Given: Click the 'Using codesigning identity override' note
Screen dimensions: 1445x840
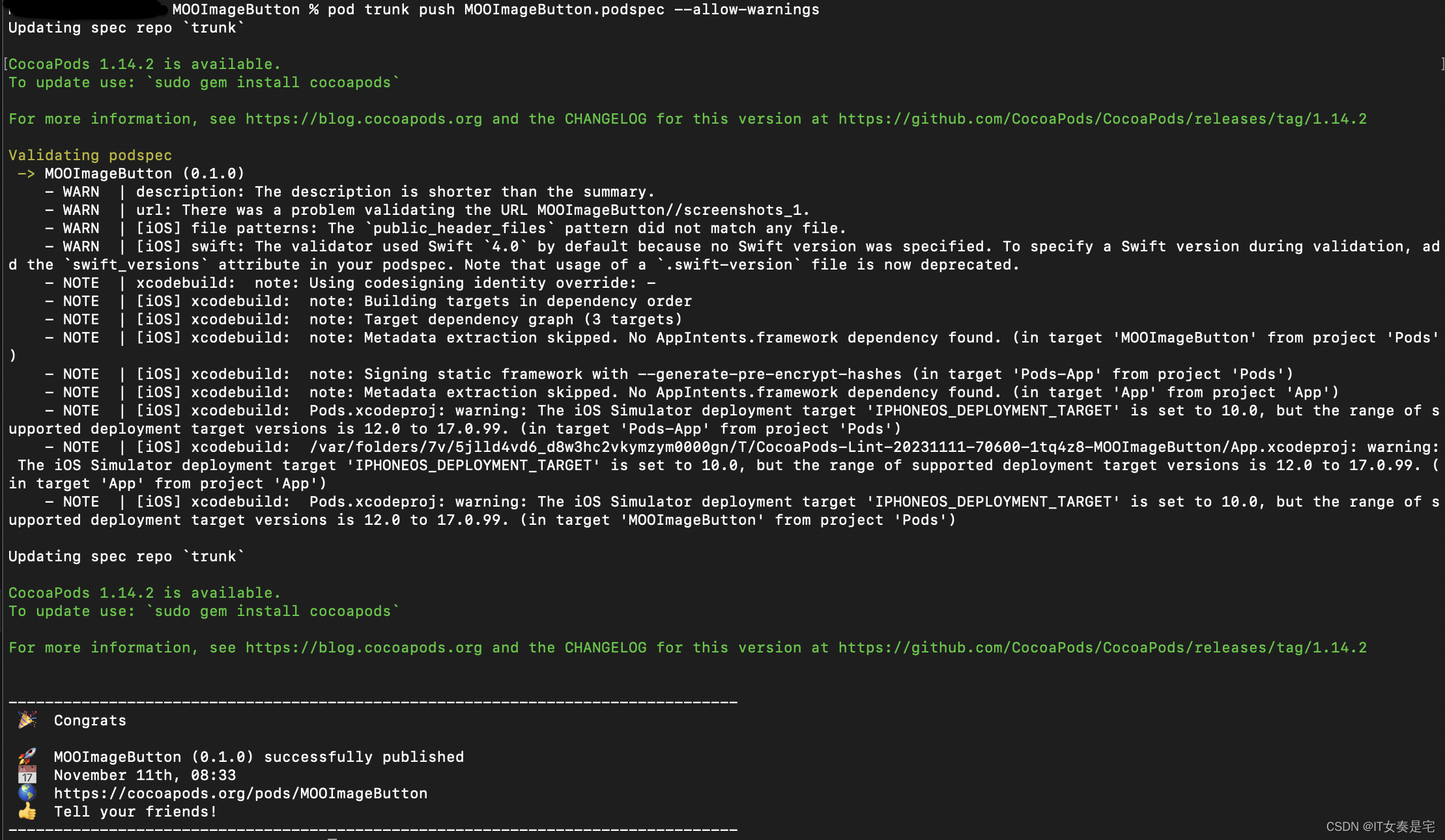Looking at the screenshot, I should (350, 283).
